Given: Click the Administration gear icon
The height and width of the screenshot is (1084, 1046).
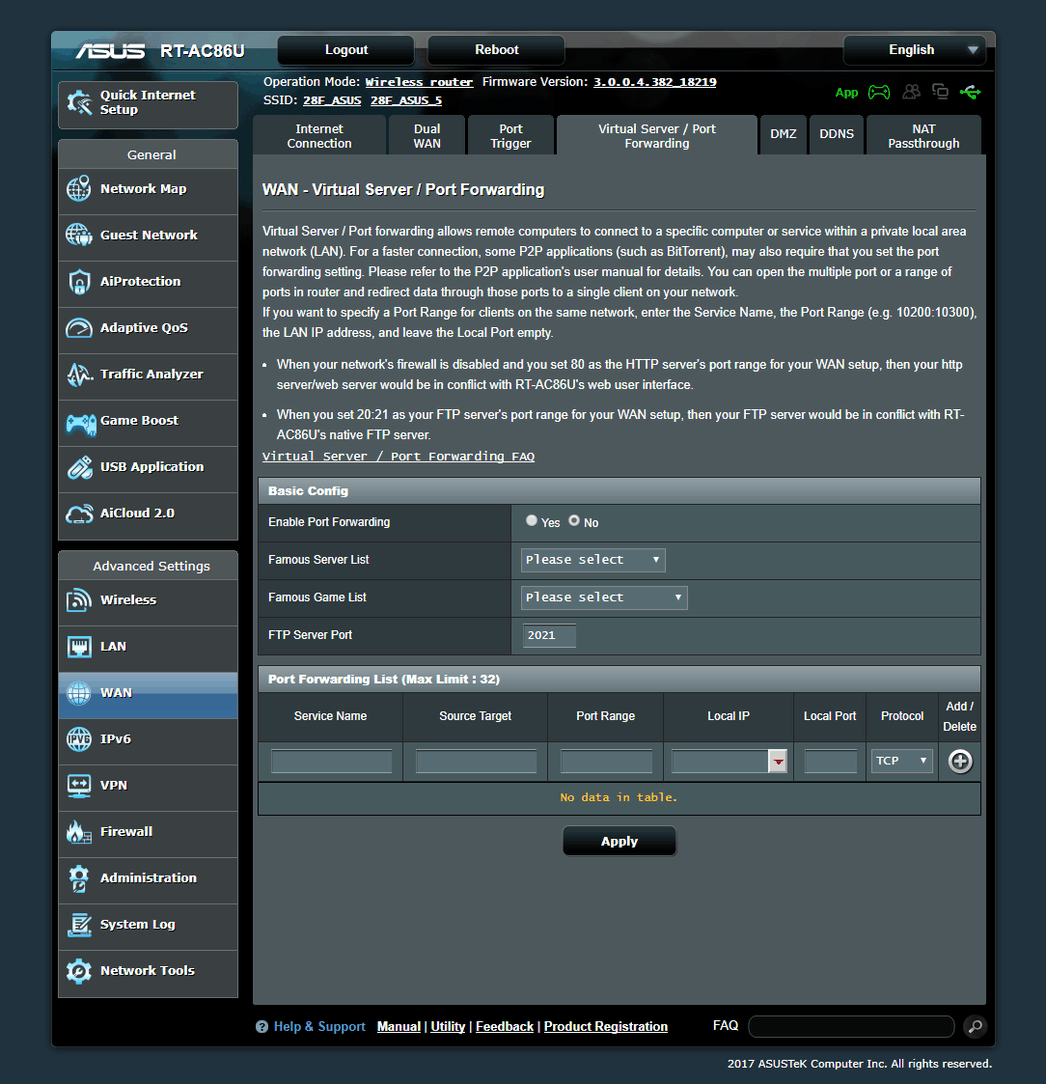Looking at the screenshot, I should pyautogui.click(x=79, y=879).
